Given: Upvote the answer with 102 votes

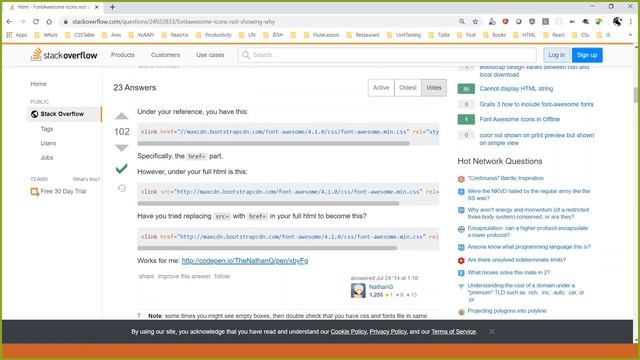Looking at the screenshot, I should [122, 116].
